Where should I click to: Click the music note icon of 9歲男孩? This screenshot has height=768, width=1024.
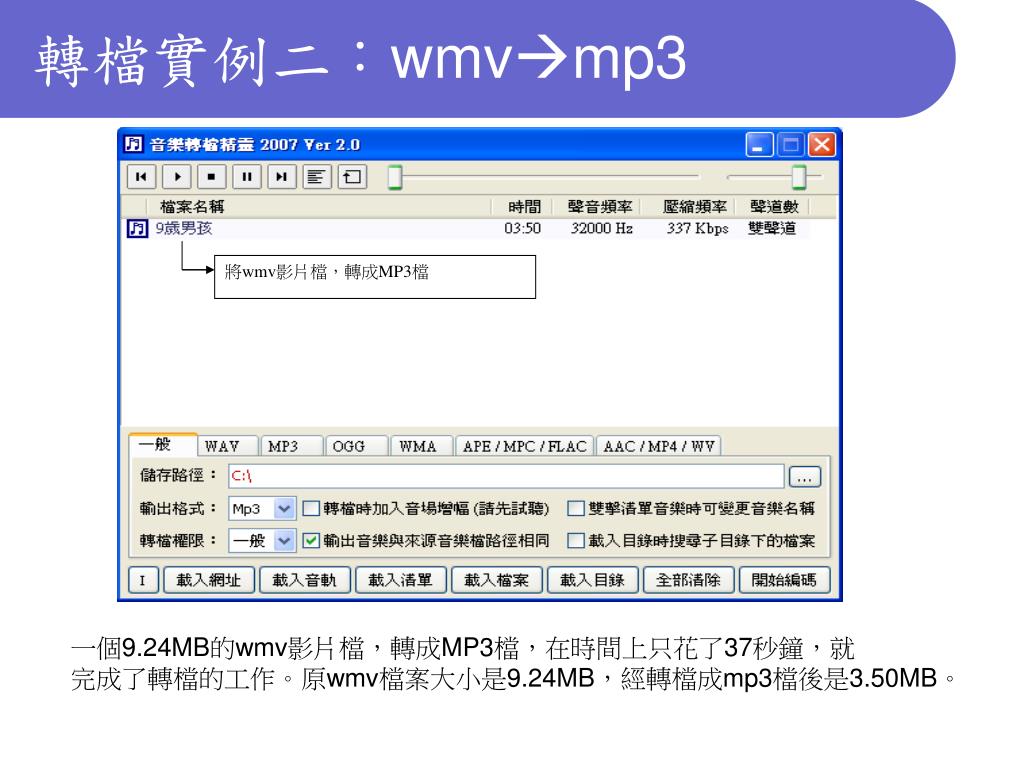point(137,229)
